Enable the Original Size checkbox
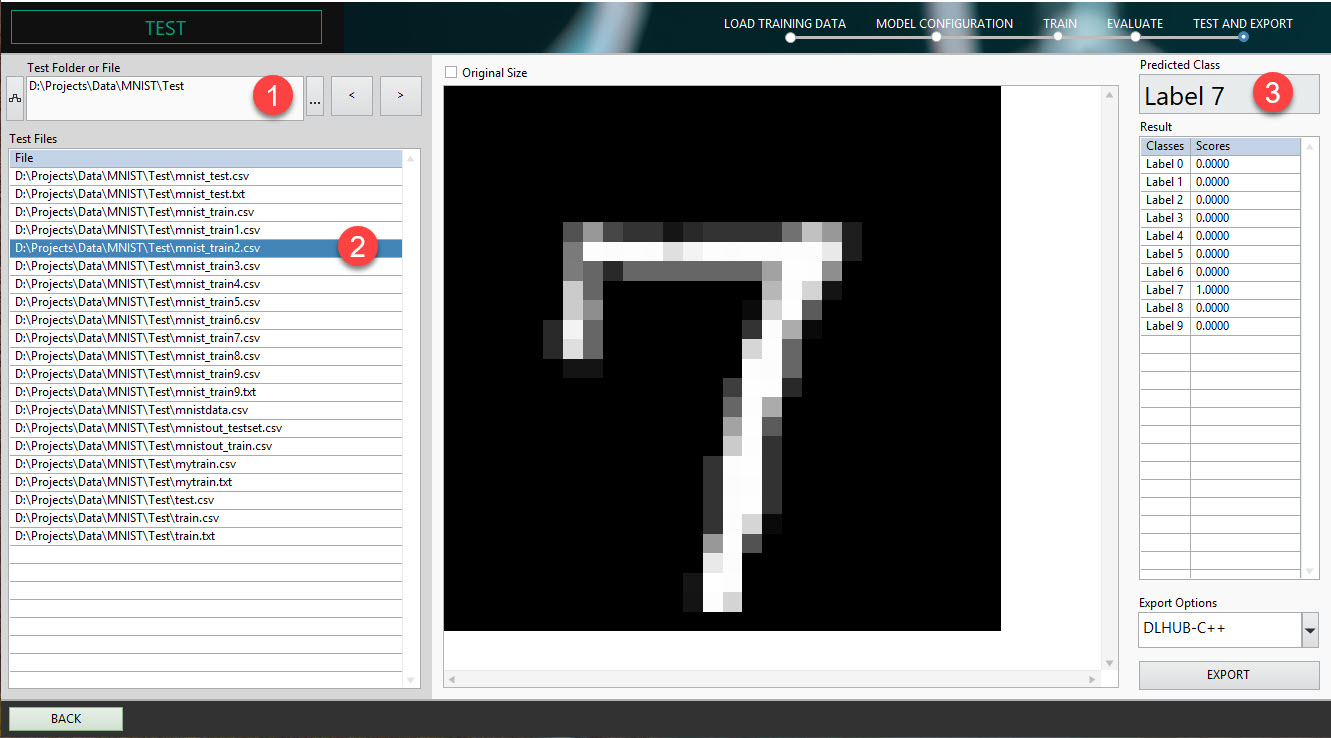This screenshot has height=738, width=1331. pos(451,72)
